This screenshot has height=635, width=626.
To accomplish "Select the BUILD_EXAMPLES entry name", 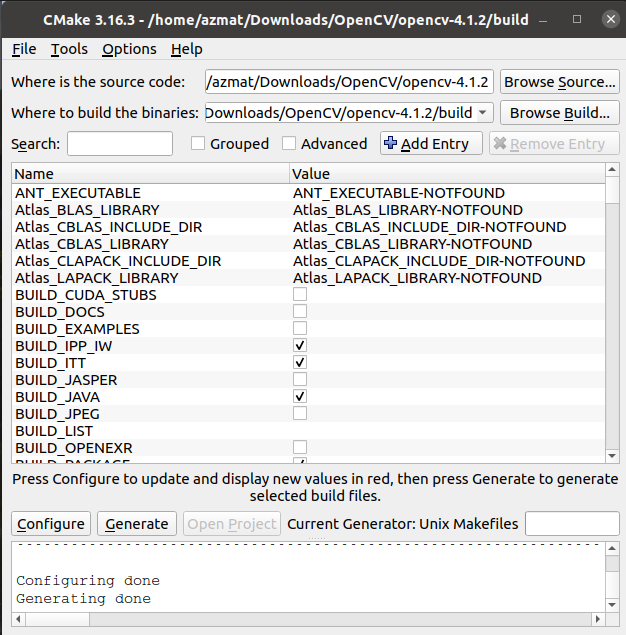I will tap(77, 329).
